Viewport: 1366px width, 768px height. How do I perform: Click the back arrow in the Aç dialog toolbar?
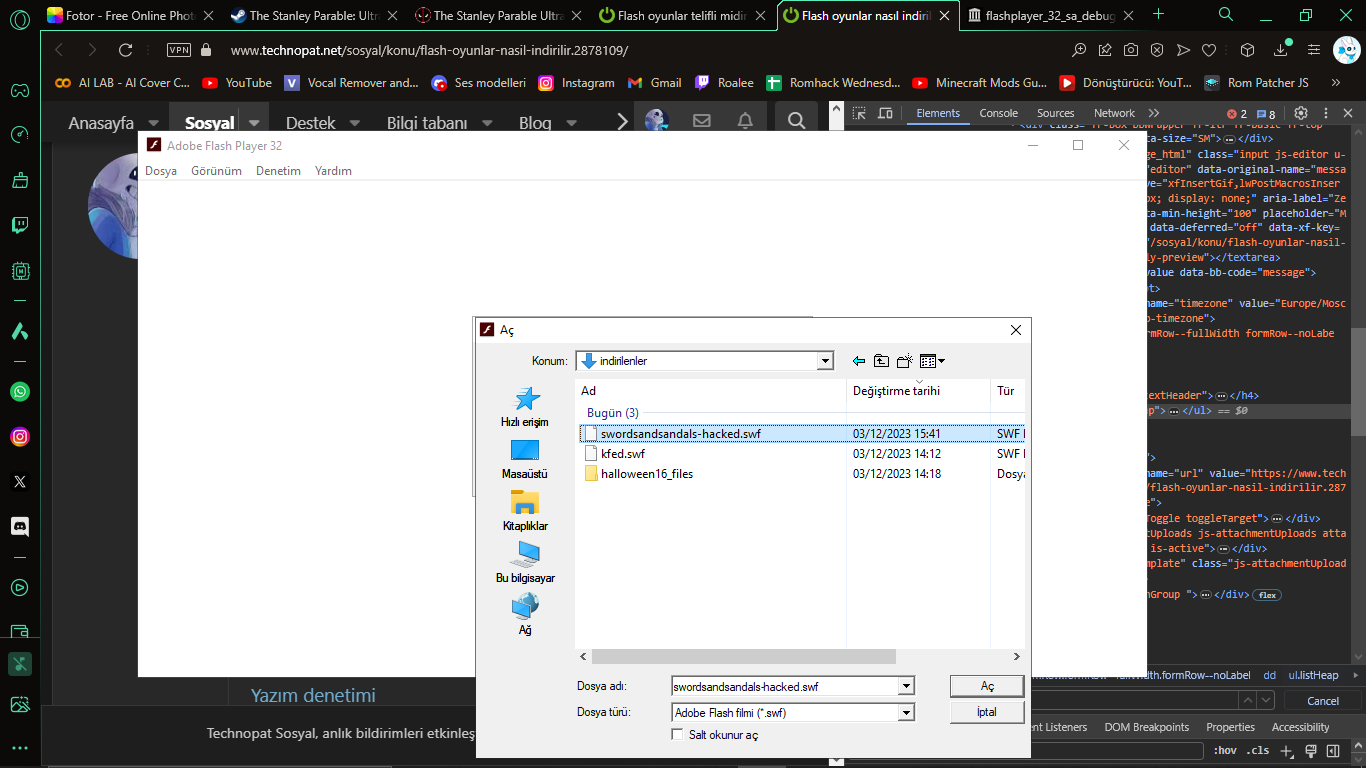[x=858, y=361]
